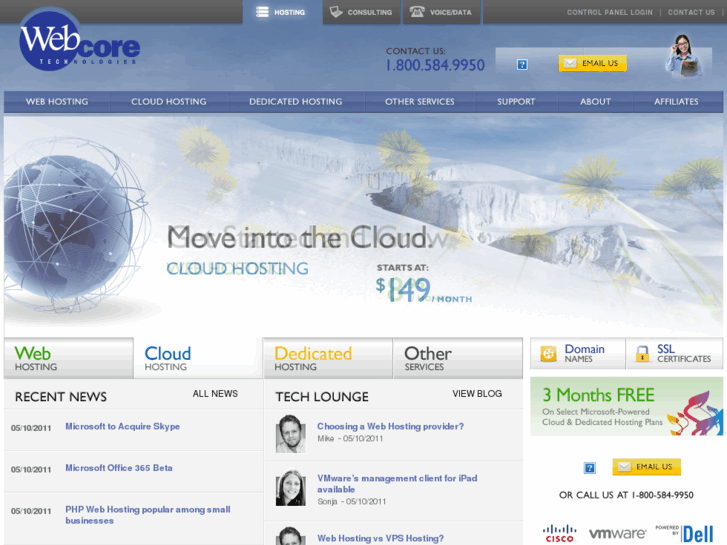Open Microsoft Office 365 Beta article
This screenshot has height=545, width=727.
[x=119, y=468]
